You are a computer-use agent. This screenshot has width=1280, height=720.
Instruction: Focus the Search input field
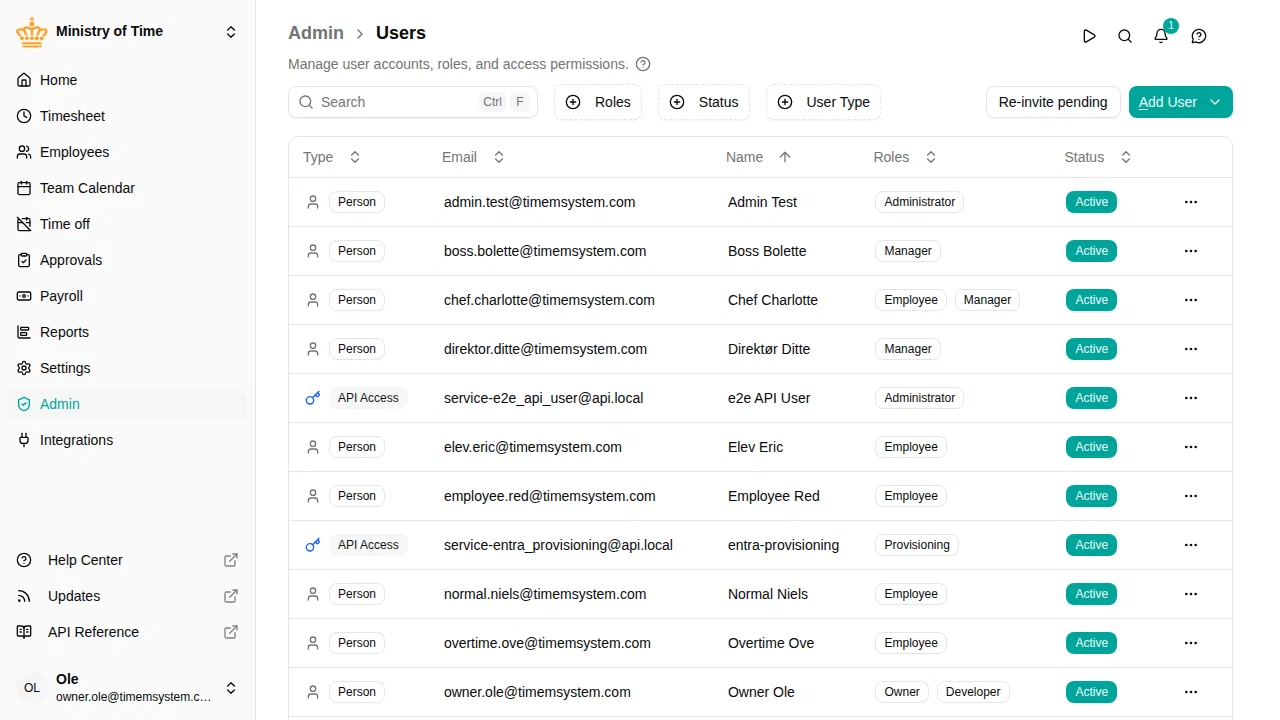tap(413, 102)
